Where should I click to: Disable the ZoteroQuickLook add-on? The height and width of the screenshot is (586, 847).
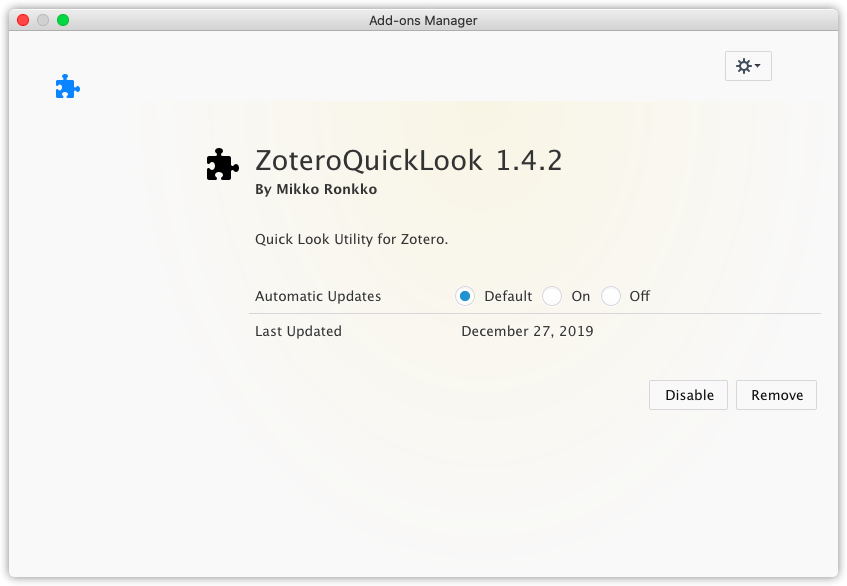click(x=688, y=395)
